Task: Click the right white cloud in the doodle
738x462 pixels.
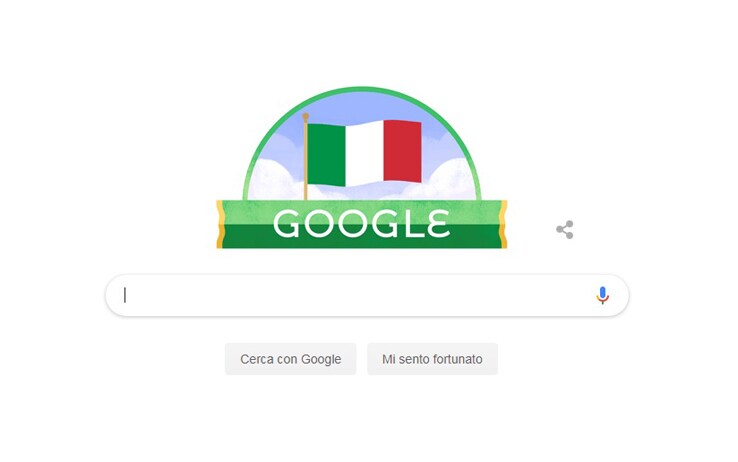Action: pos(452,181)
